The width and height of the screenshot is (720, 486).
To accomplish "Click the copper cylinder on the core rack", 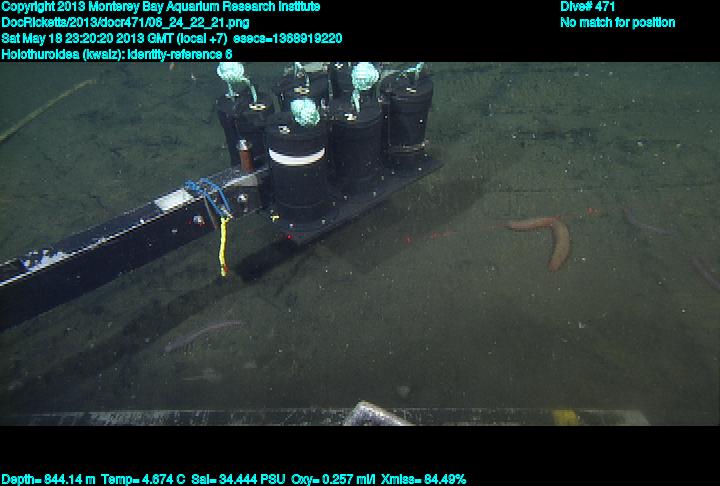I will (243, 154).
